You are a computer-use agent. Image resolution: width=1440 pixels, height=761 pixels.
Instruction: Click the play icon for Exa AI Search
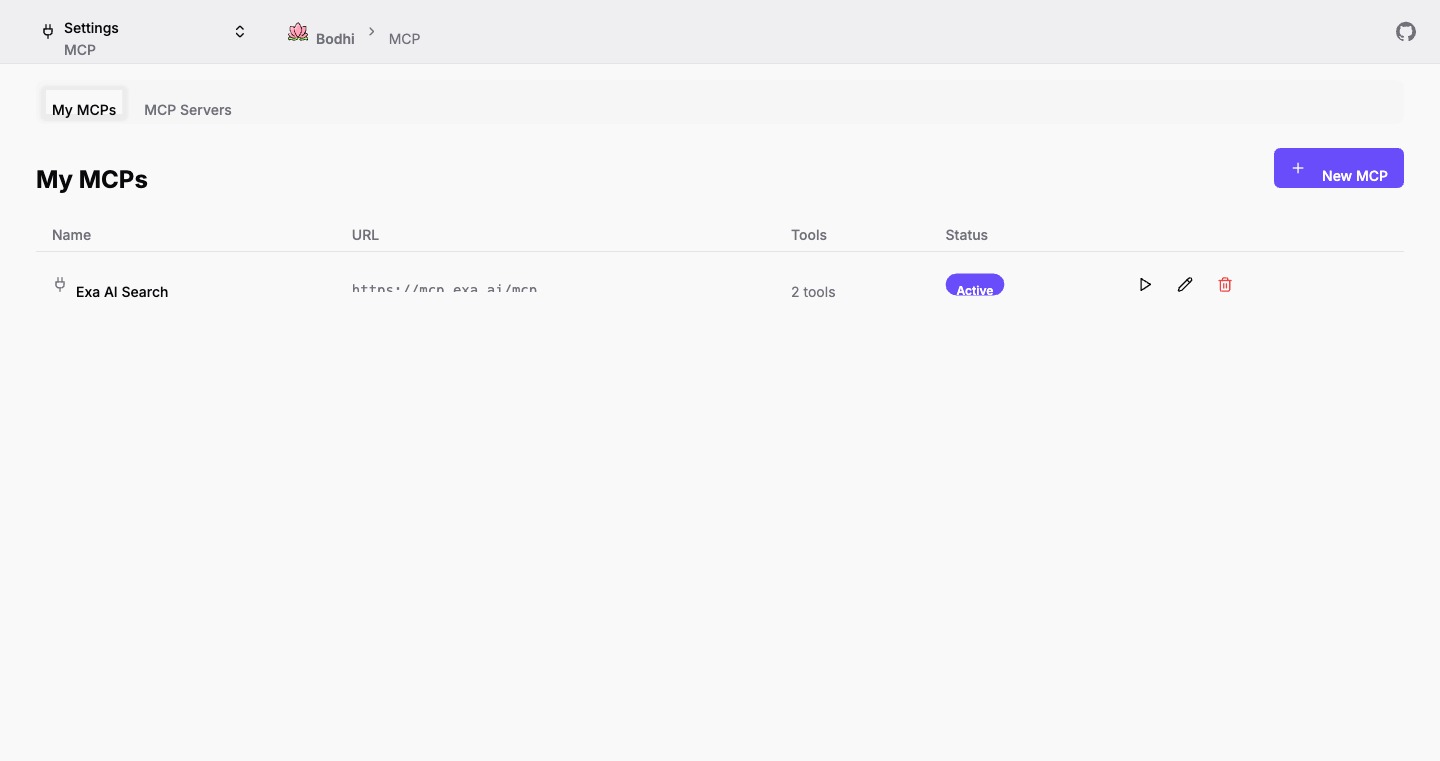[1145, 285]
